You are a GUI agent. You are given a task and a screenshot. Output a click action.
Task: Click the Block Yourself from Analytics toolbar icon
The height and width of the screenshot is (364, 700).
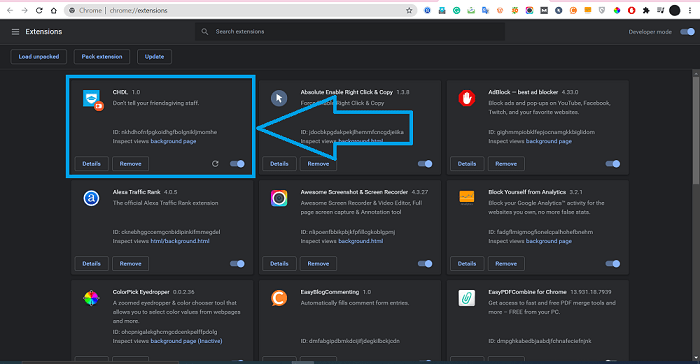pyautogui.click(x=588, y=10)
